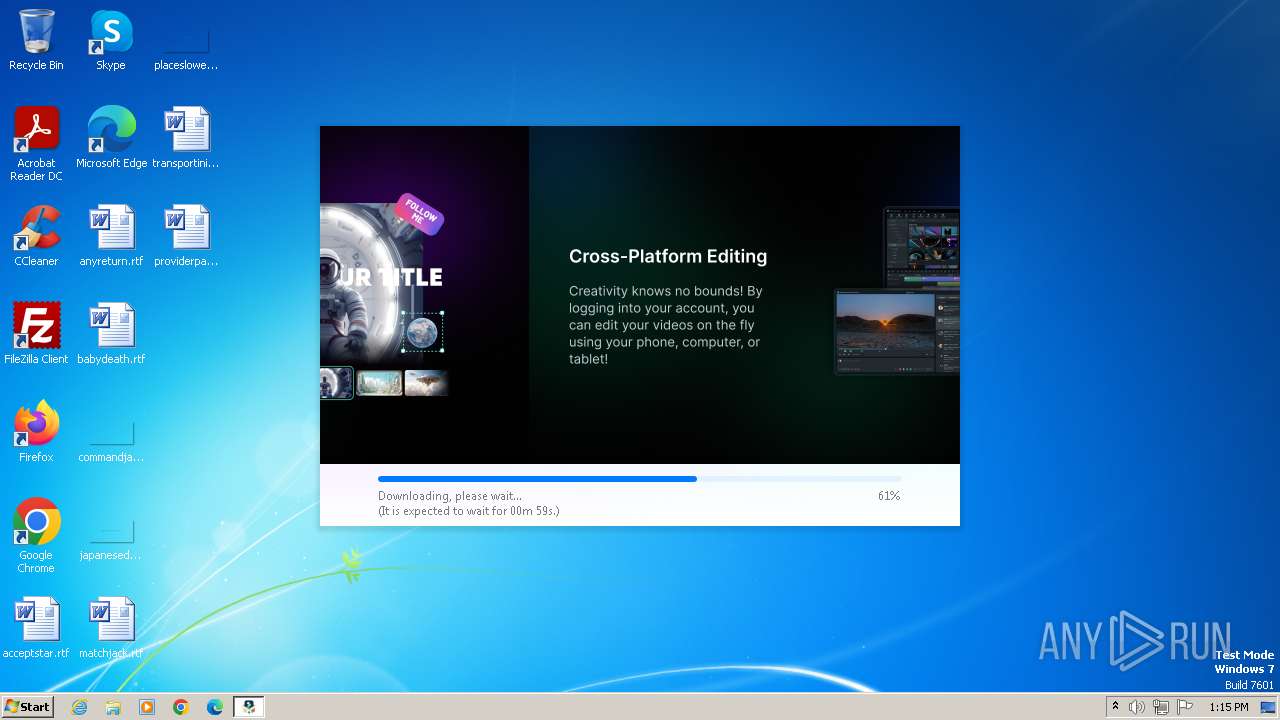Launch FileZilla Client shortcut
The image size is (1280, 720).
pyautogui.click(x=36, y=333)
